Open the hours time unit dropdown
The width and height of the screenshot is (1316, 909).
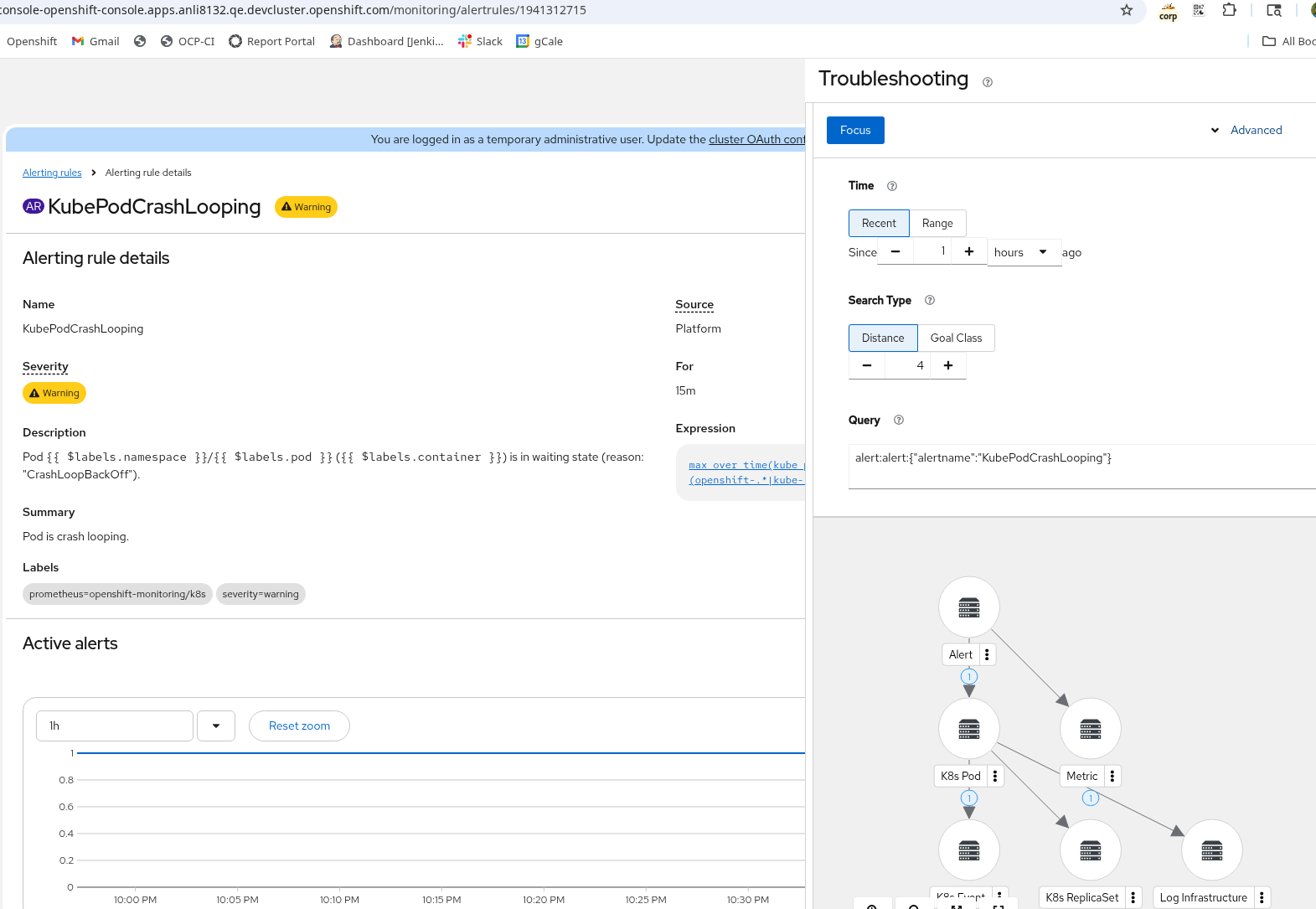[x=1024, y=252]
